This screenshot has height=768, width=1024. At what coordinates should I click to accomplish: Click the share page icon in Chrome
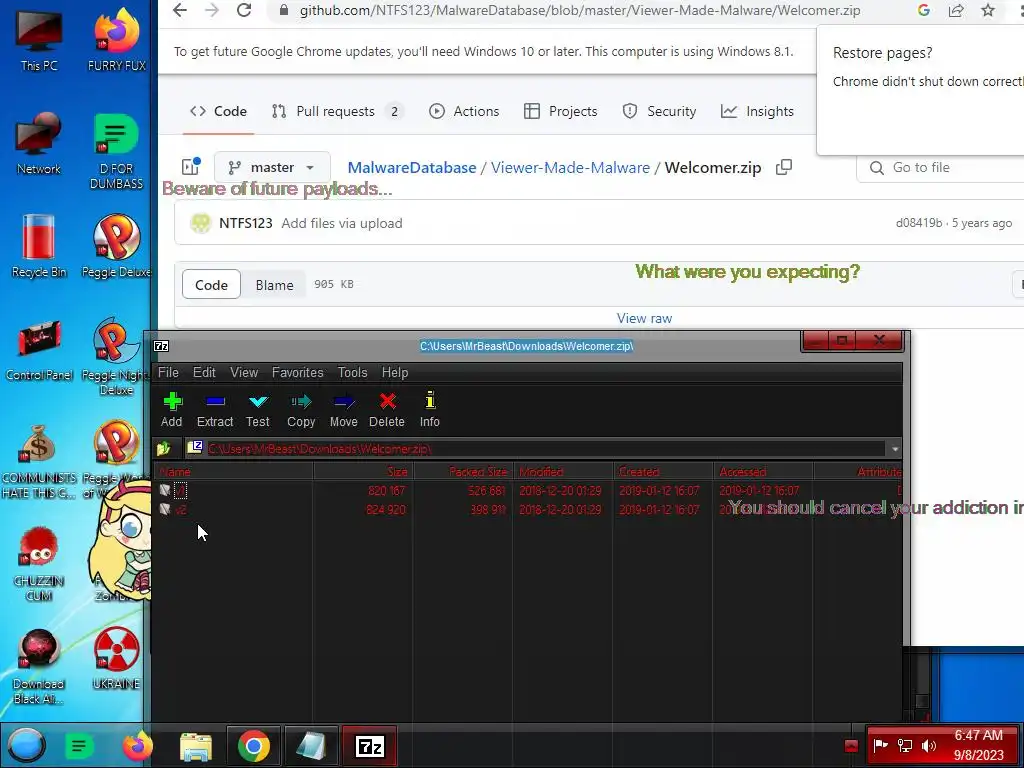956,10
